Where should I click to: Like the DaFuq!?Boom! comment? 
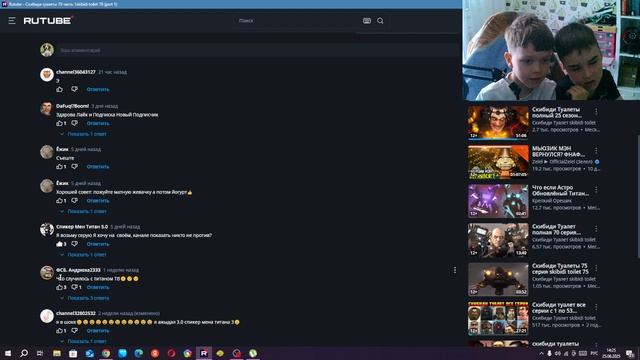pyautogui.click(x=60, y=123)
